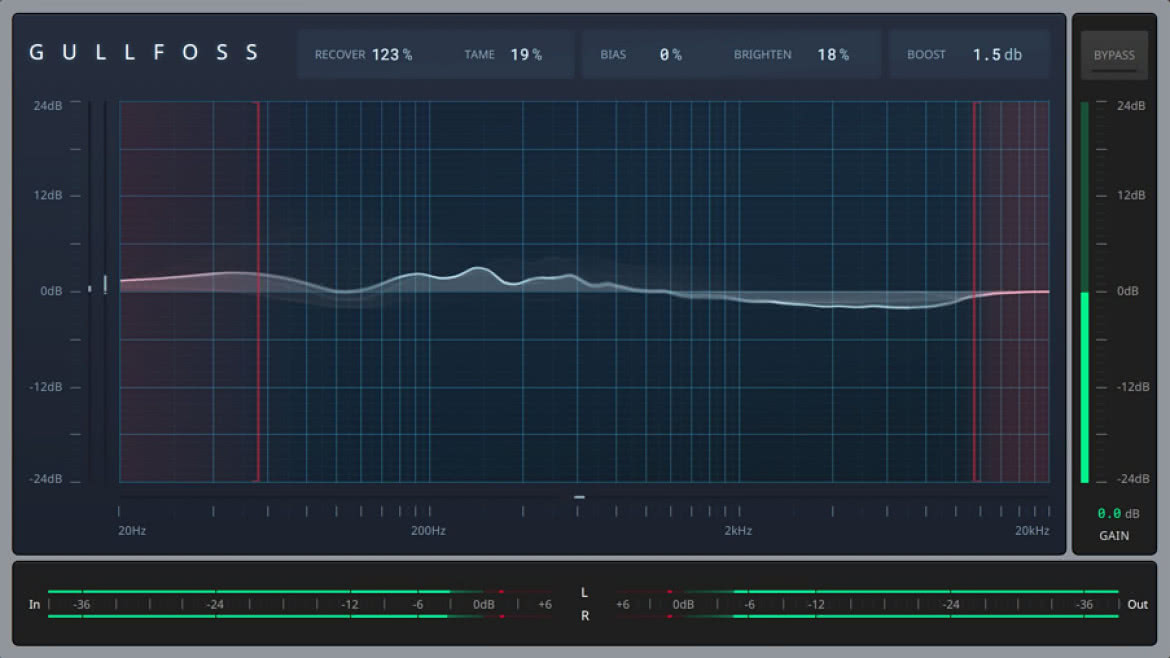
Task: Click the Out meter label
Action: (1137, 604)
